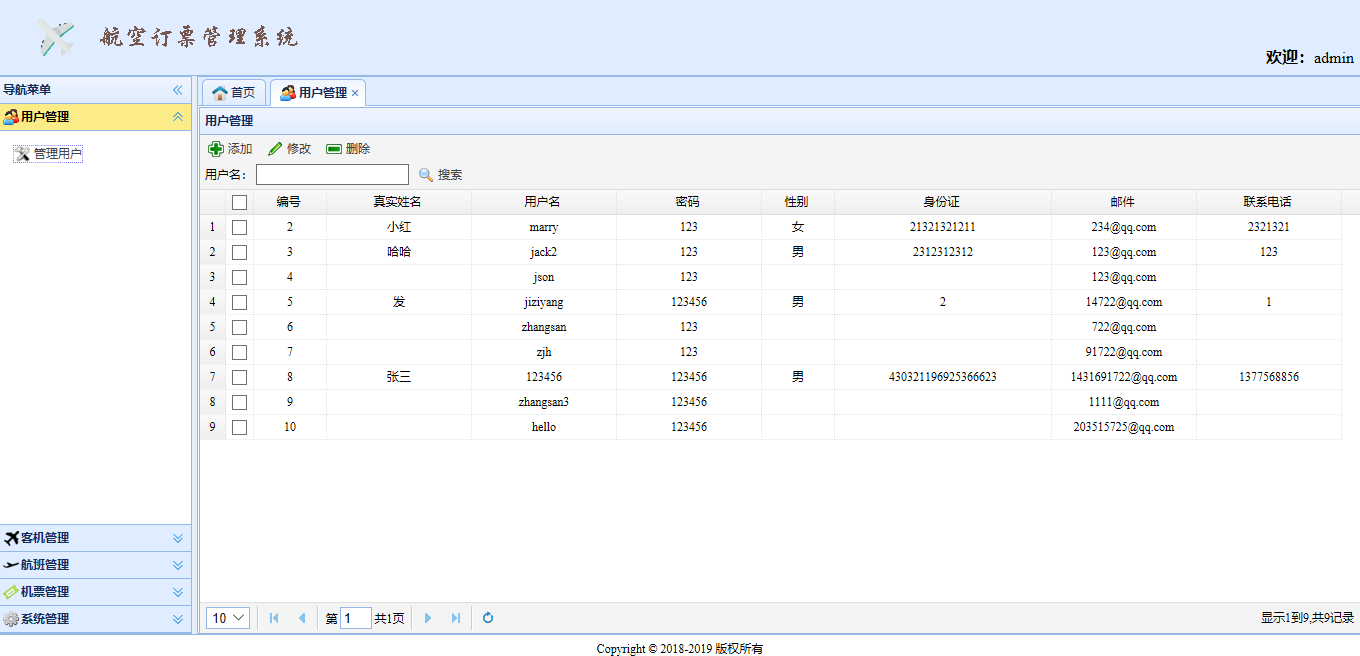1360x656 pixels.
Task: Click the 性别 column header
Action: (797, 202)
